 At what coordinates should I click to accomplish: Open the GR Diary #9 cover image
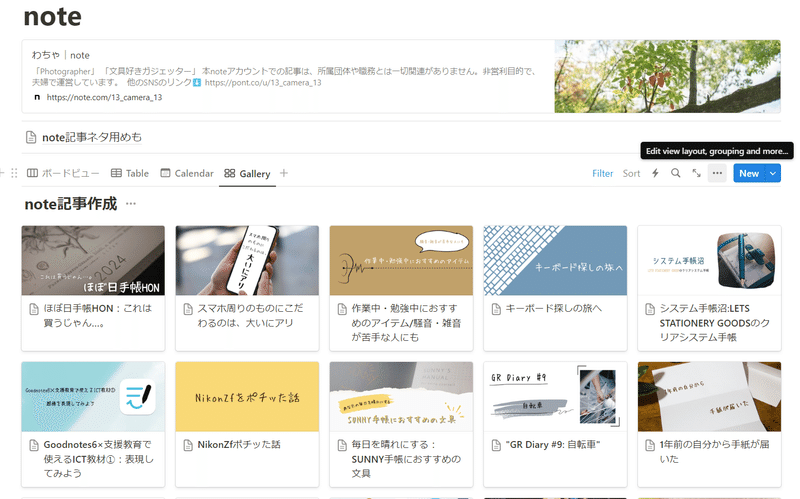(555, 396)
